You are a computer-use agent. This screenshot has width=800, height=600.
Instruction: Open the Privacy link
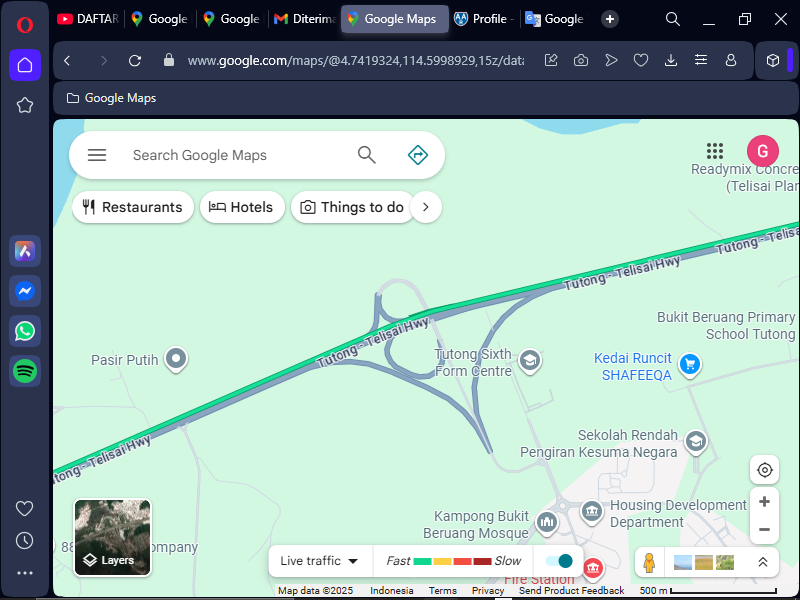pyautogui.click(x=488, y=590)
